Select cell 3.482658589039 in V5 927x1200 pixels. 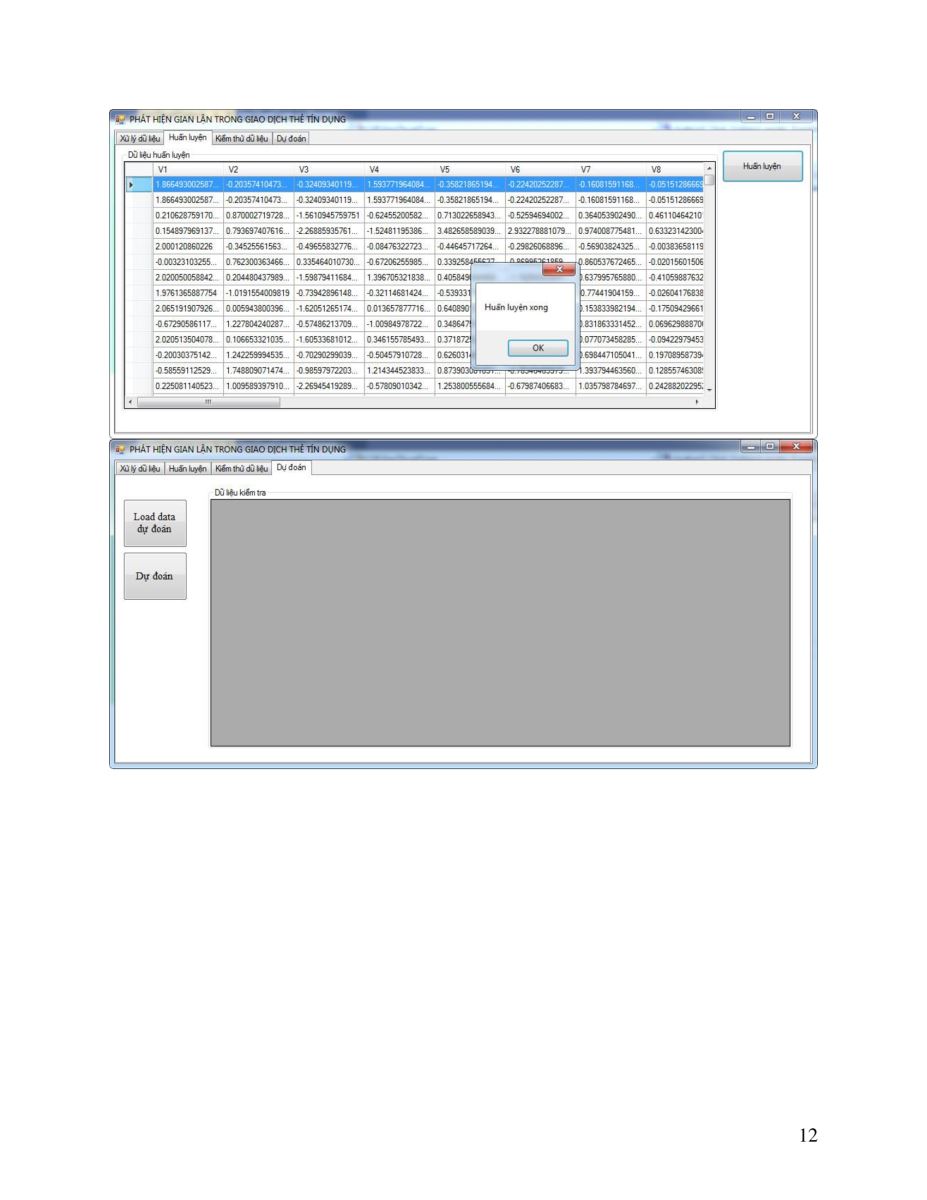469,230
